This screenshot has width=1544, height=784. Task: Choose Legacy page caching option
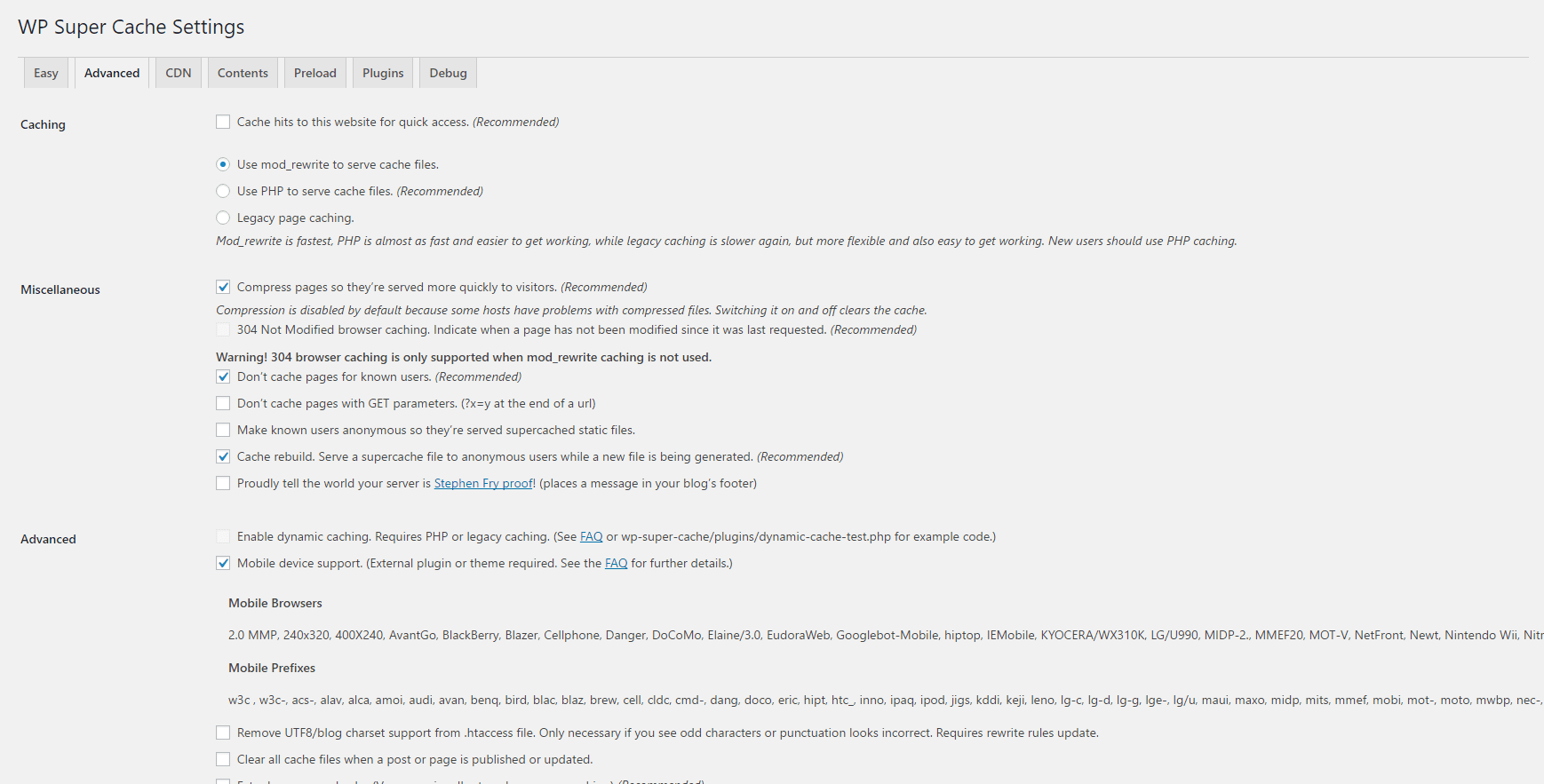[223, 218]
